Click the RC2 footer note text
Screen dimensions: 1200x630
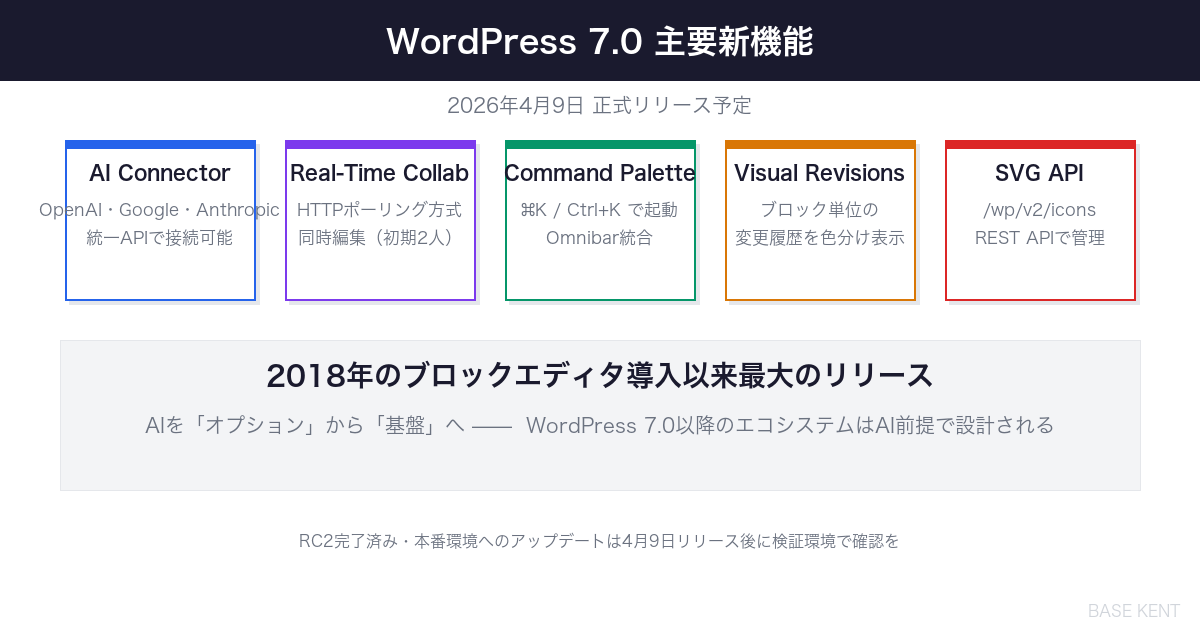pos(600,542)
